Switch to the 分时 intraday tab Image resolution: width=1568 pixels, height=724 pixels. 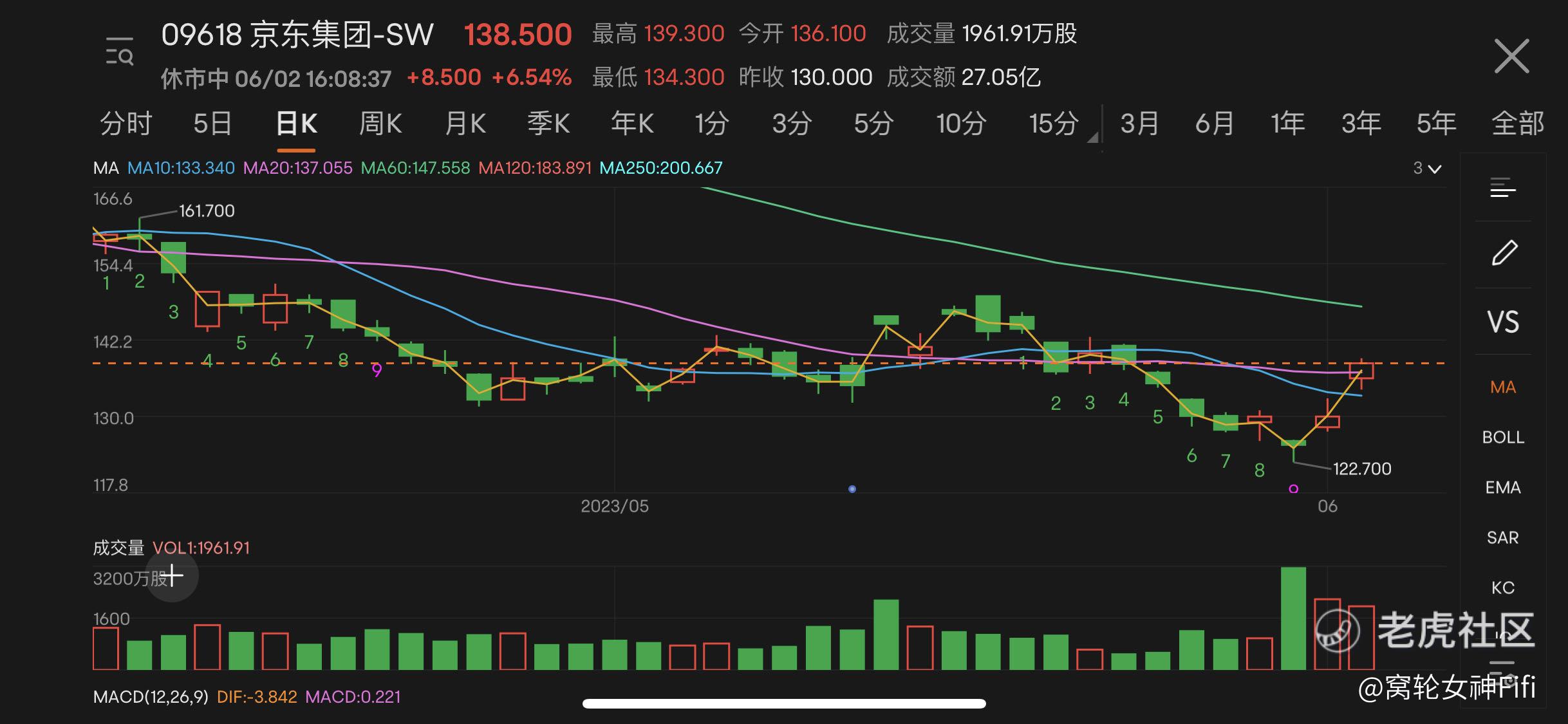pos(126,123)
